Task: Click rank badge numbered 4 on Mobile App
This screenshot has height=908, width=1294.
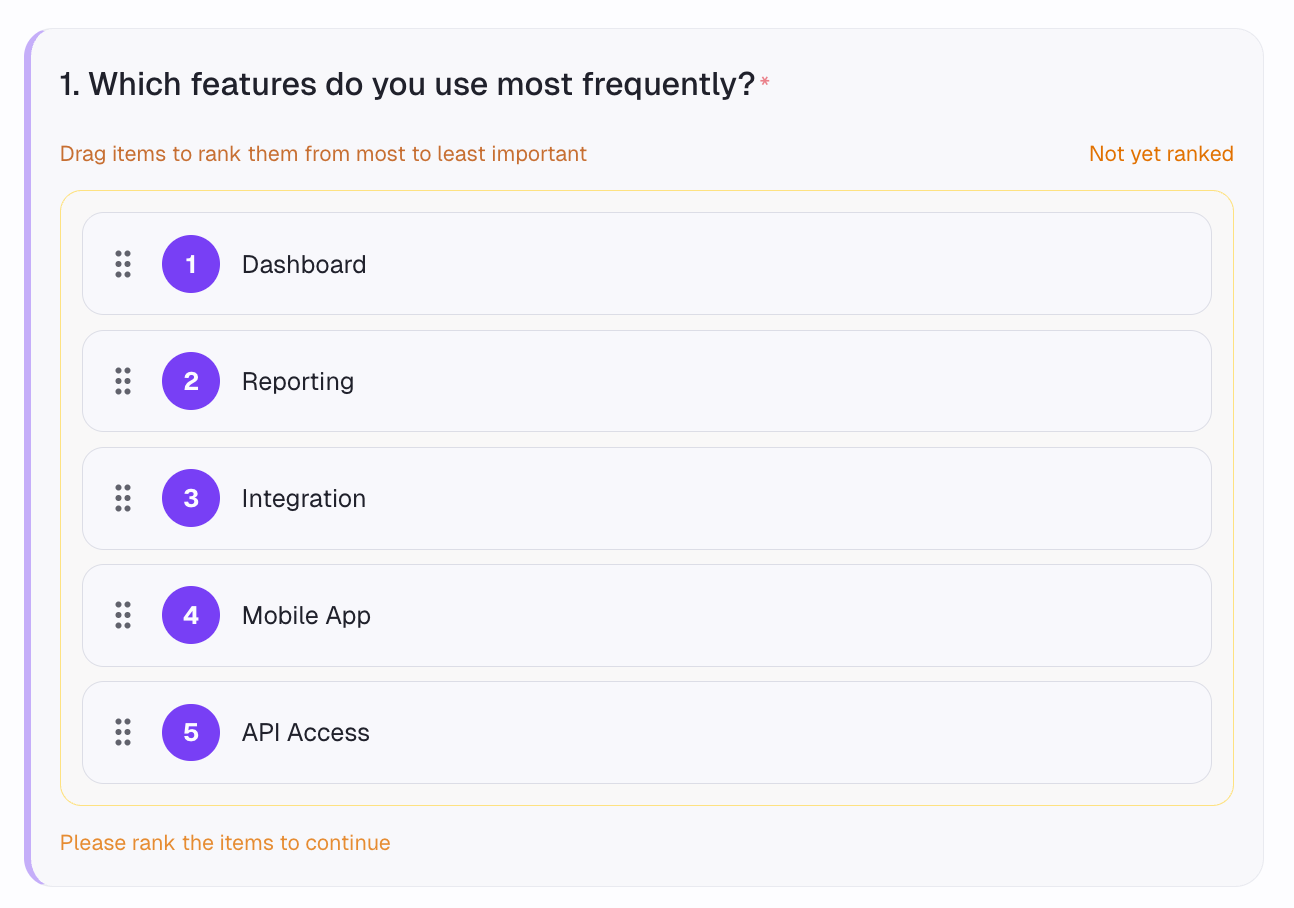Action: (x=190, y=615)
